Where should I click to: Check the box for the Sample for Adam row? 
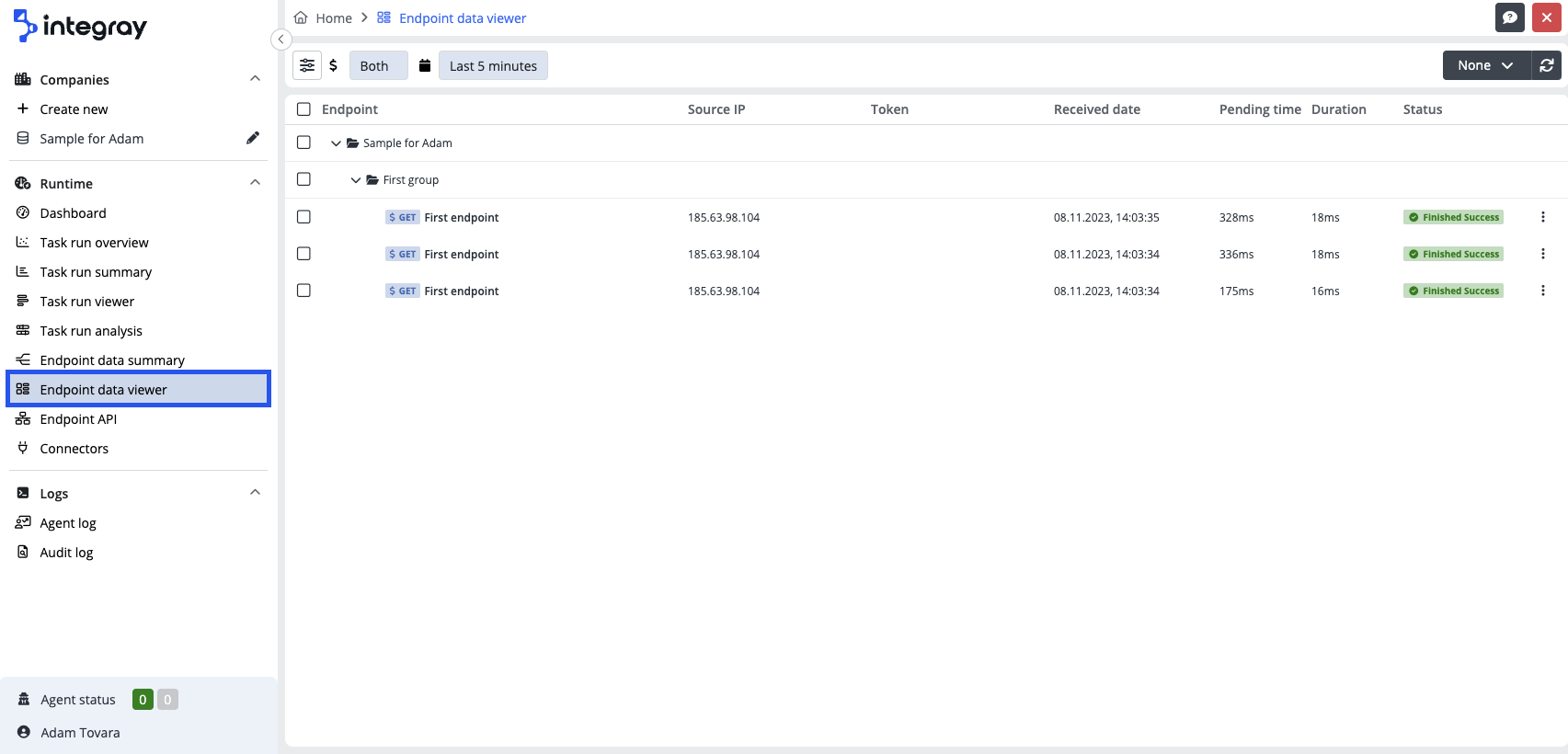(303, 143)
